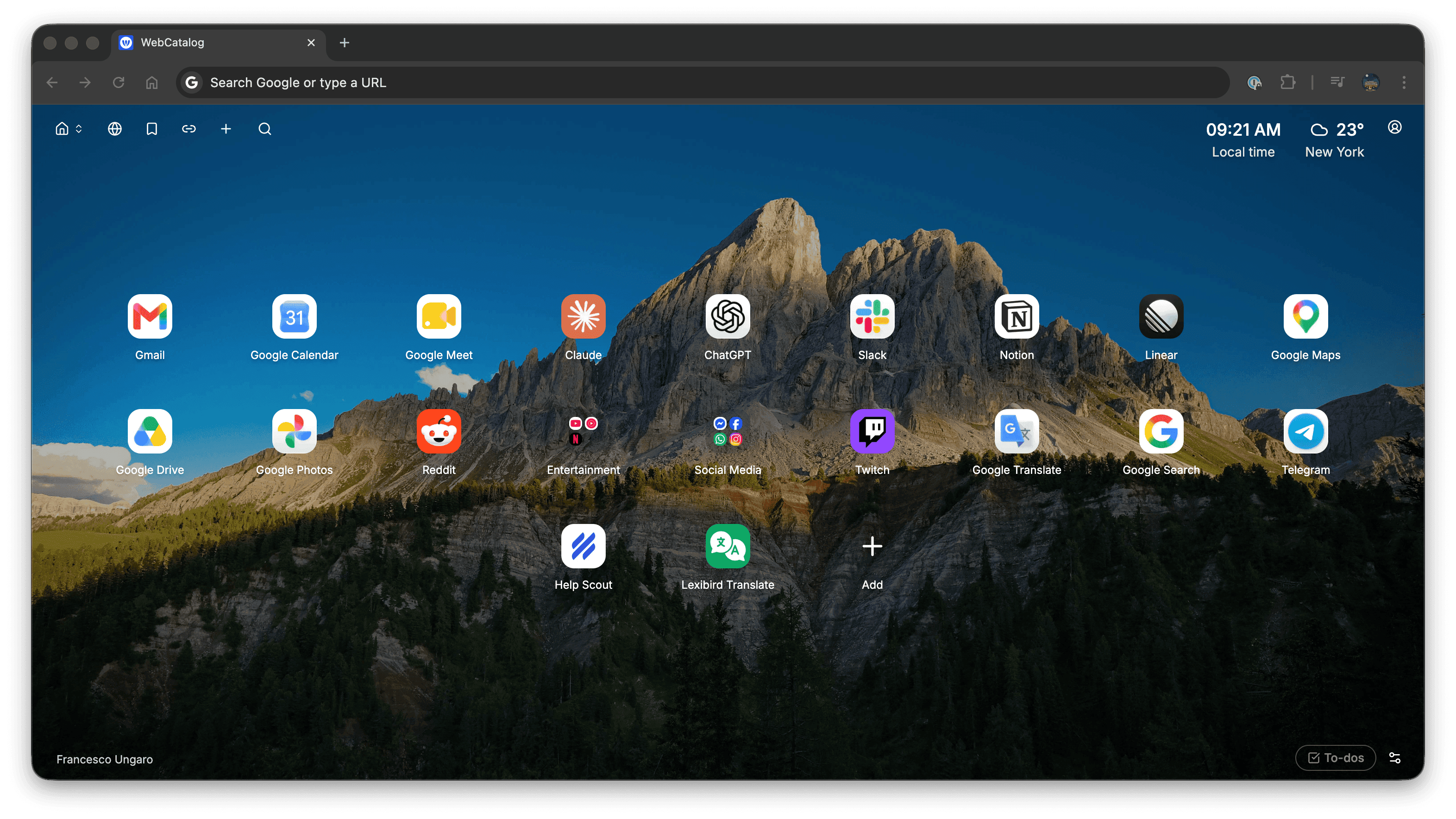Viewport: 1456px width, 819px height.
Task: Launch Notion from the grid
Action: coord(1017,316)
